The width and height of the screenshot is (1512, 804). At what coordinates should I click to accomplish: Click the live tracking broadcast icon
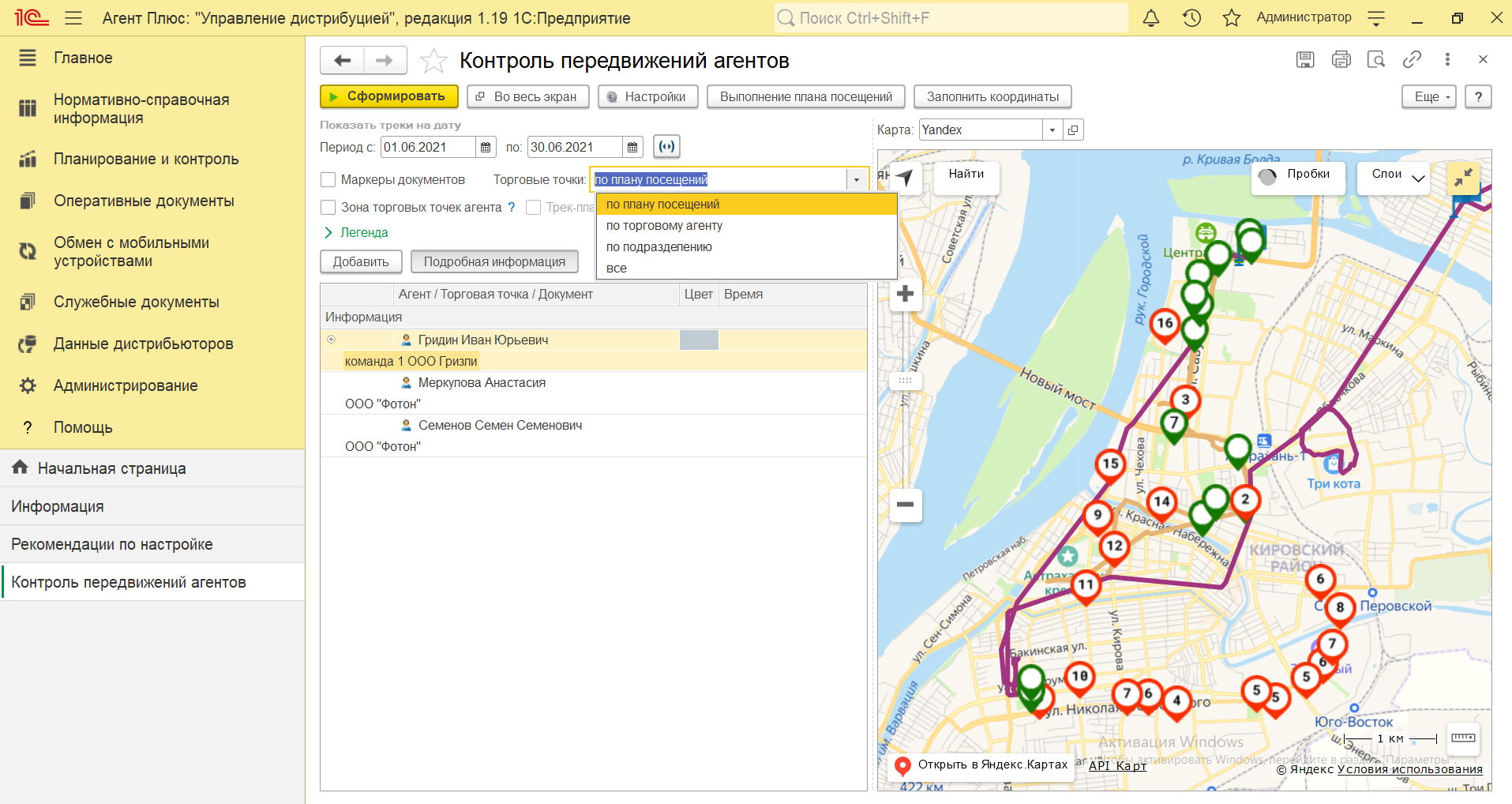(667, 146)
